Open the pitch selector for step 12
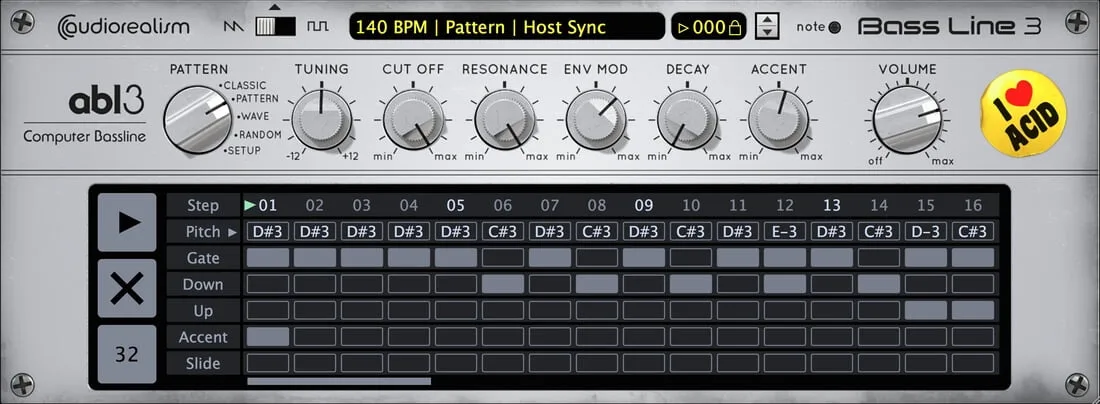This screenshot has width=1100, height=404. [784, 232]
